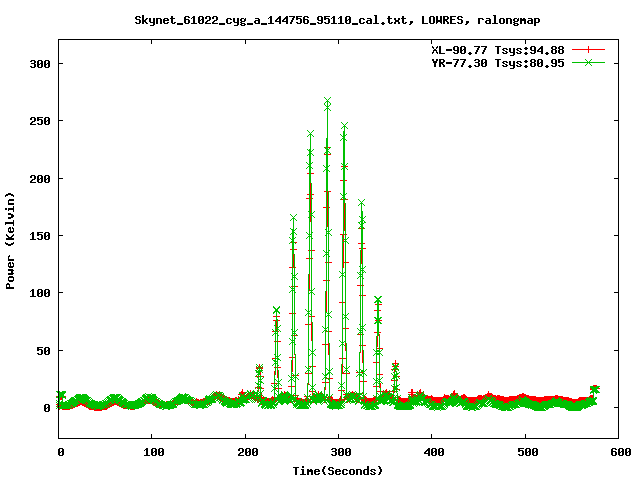Click the 250 tick label on y-axis
The height and width of the screenshot is (480, 640).
(x=39, y=121)
